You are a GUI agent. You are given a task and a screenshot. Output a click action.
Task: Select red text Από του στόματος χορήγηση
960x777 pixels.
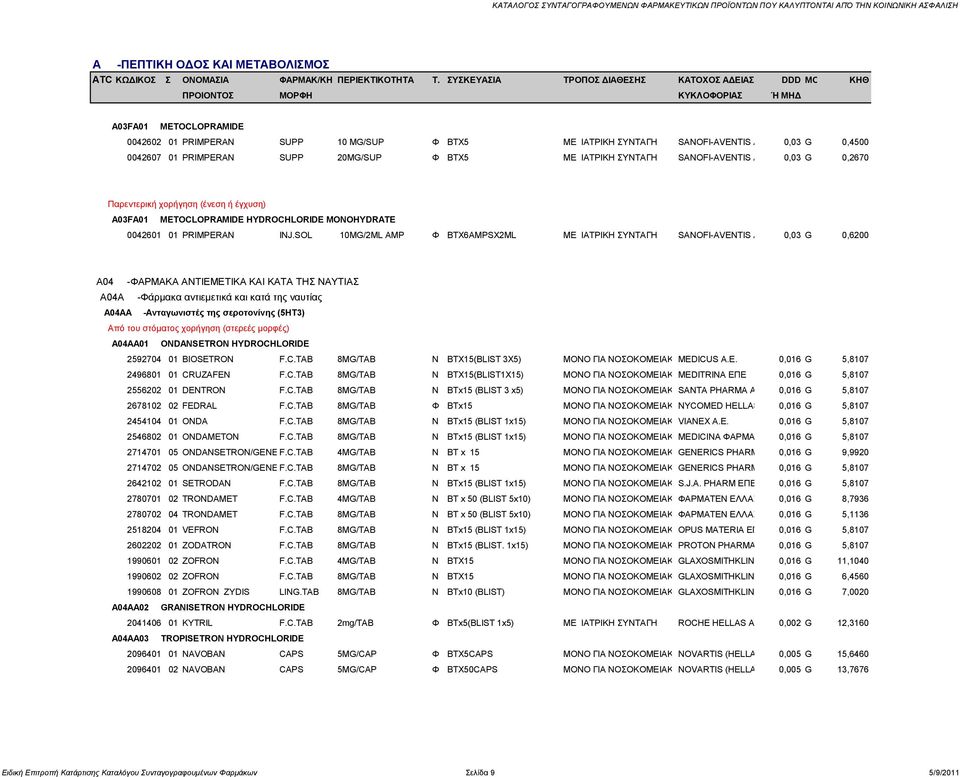tap(198, 328)
